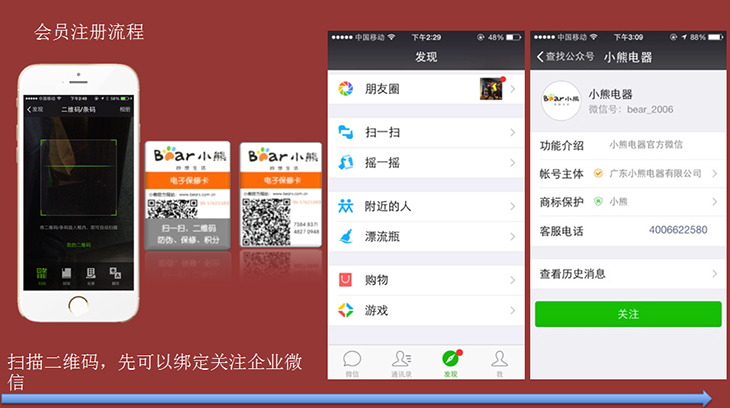Click the 会员注册流程 title text
The height and width of the screenshot is (408, 730).
click(x=89, y=32)
